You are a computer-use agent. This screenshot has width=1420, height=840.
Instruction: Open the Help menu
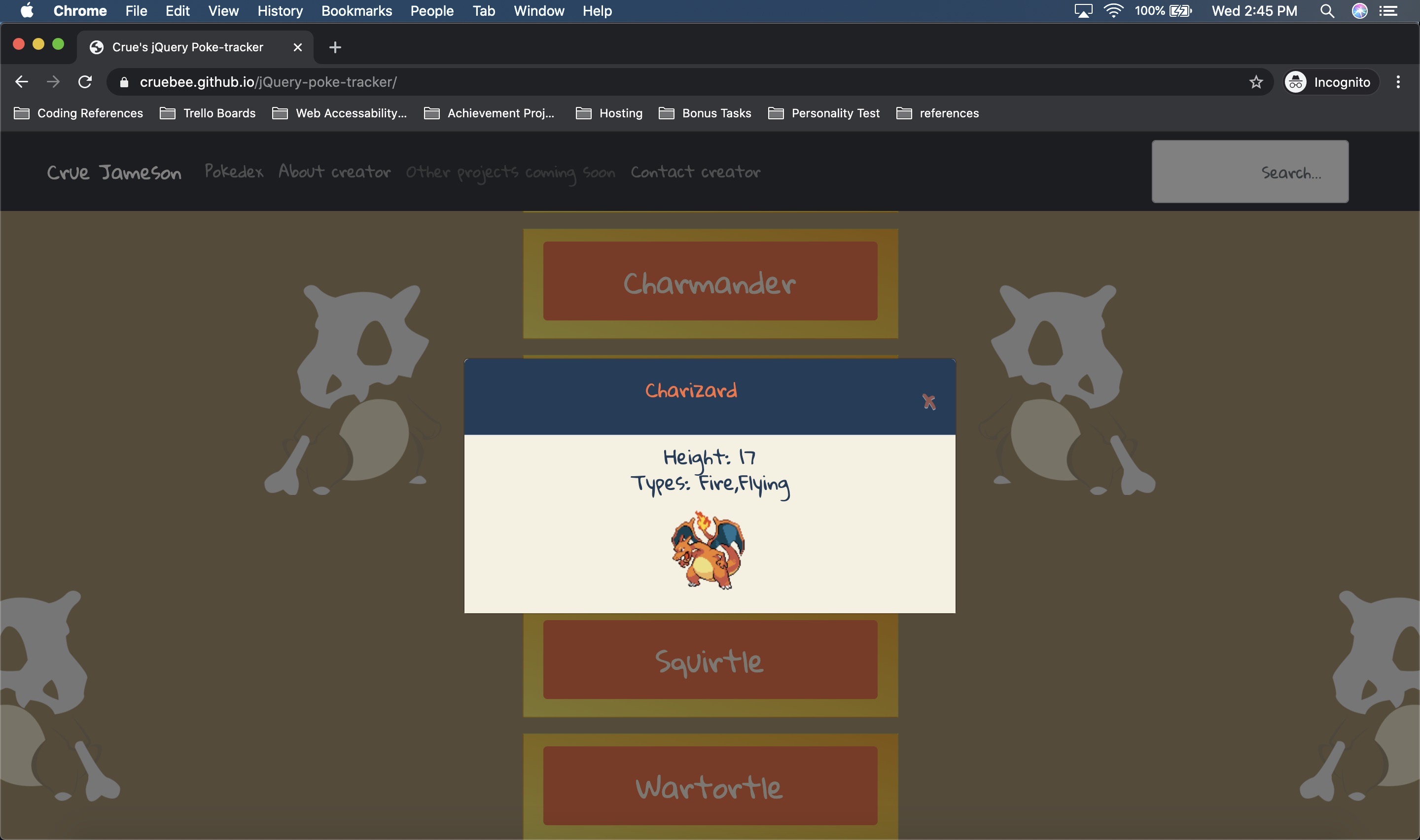pyautogui.click(x=597, y=11)
